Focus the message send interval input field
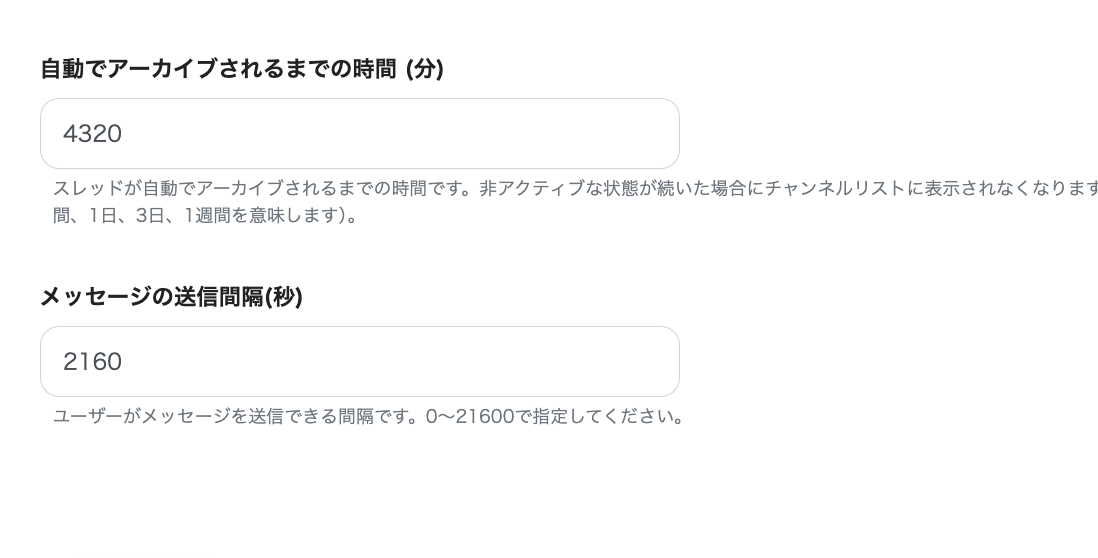The width and height of the screenshot is (1098, 558). point(360,362)
